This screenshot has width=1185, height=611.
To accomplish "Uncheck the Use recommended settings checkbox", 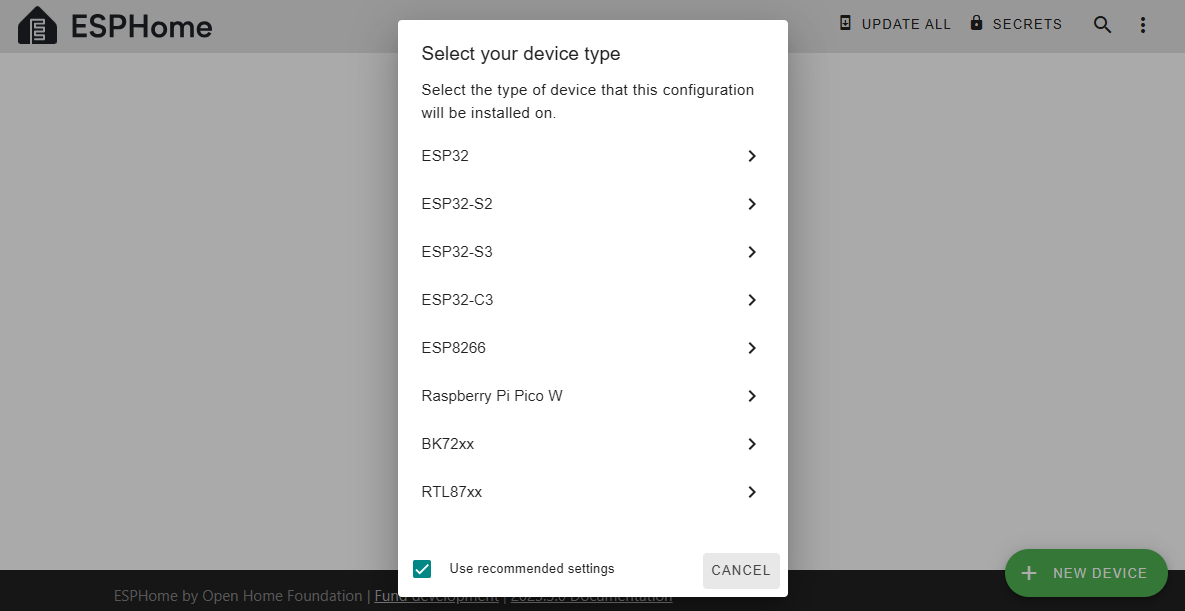I will click(422, 569).
